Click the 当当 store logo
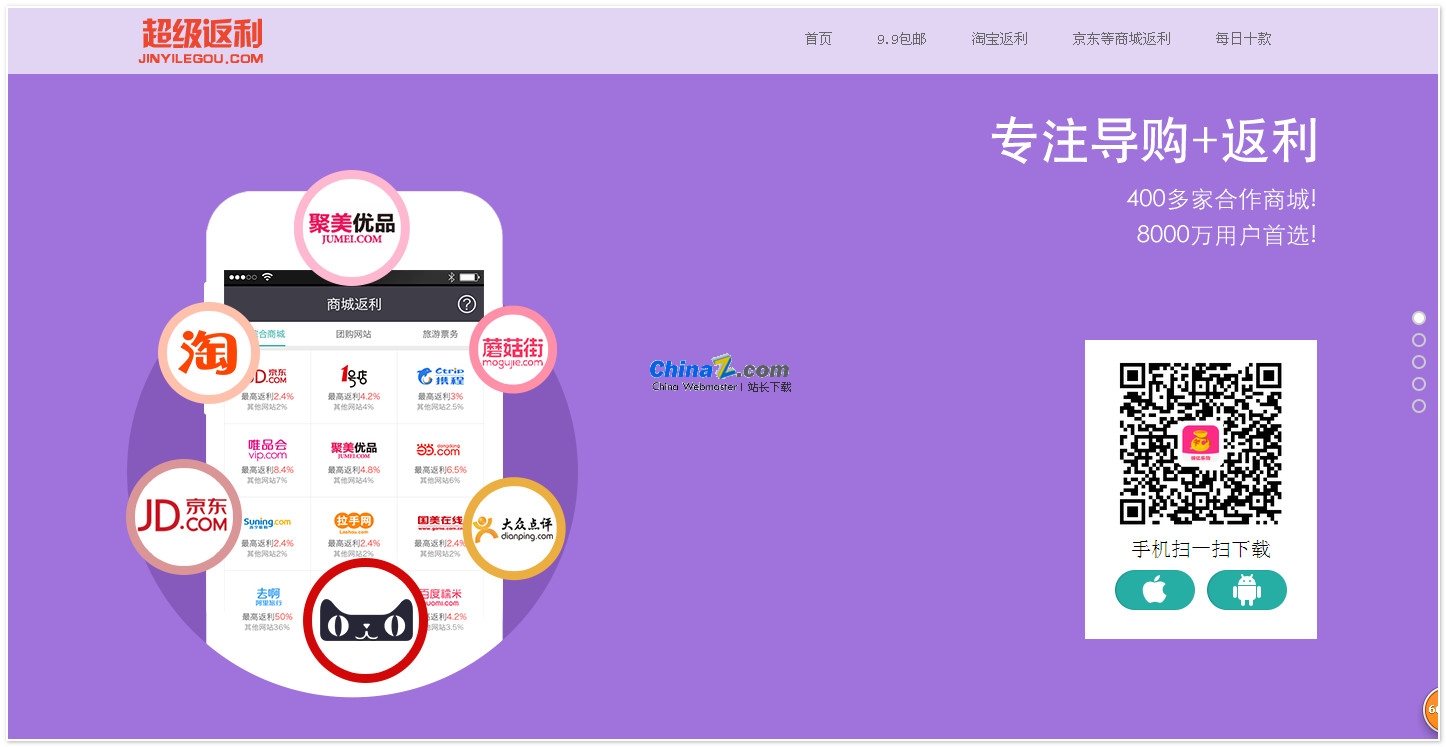 pos(440,450)
